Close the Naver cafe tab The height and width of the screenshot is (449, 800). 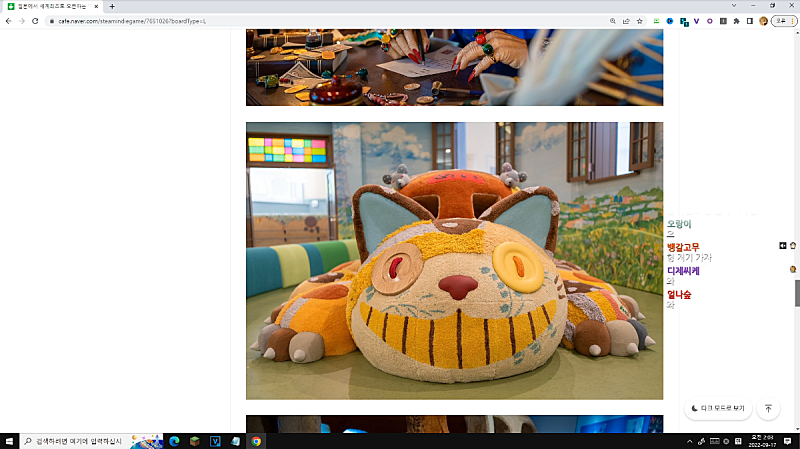click(x=96, y=7)
